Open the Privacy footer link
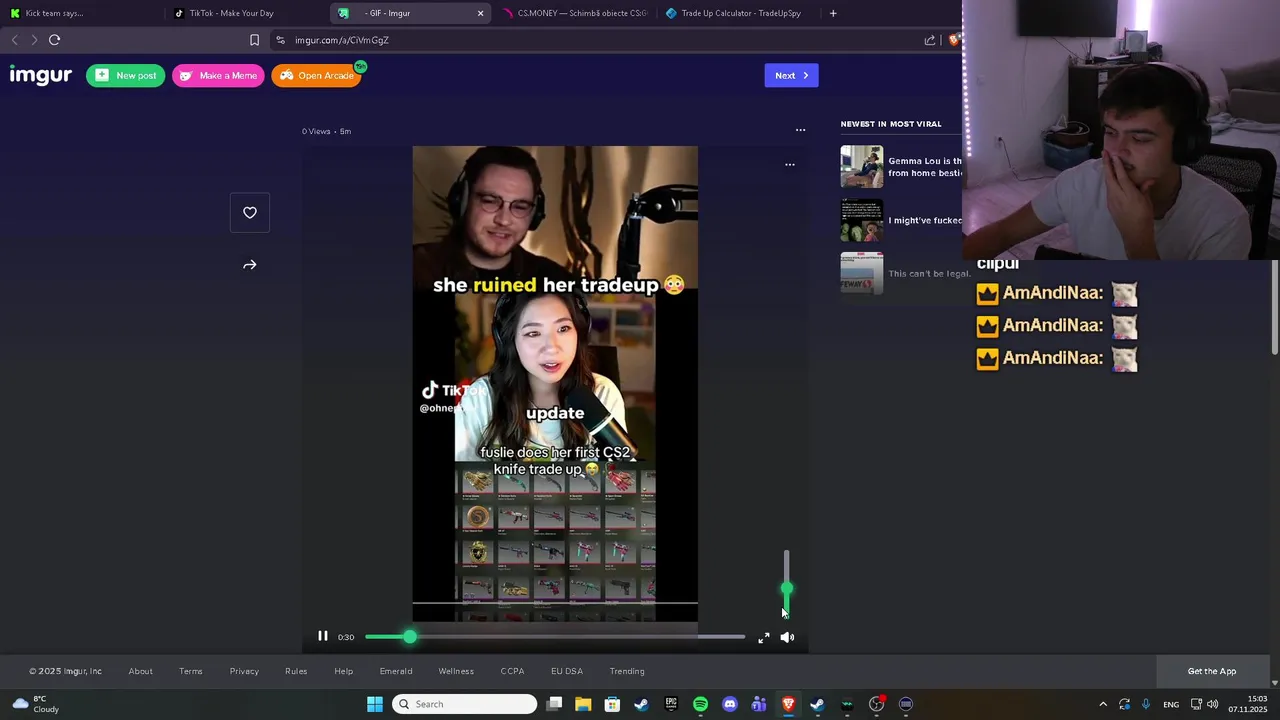The height and width of the screenshot is (720, 1280). [x=244, y=671]
